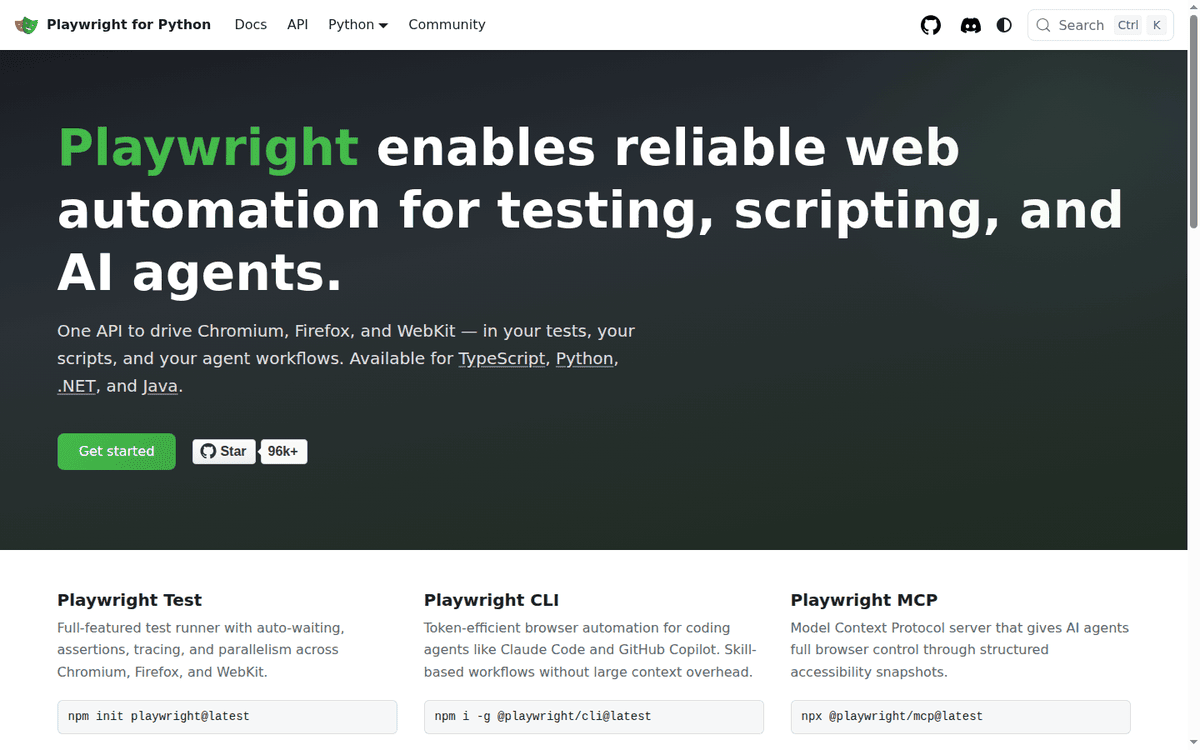Viewport: 1200px width, 750px height.
Task: Open the Discord server icon
Action: (970, 25)
